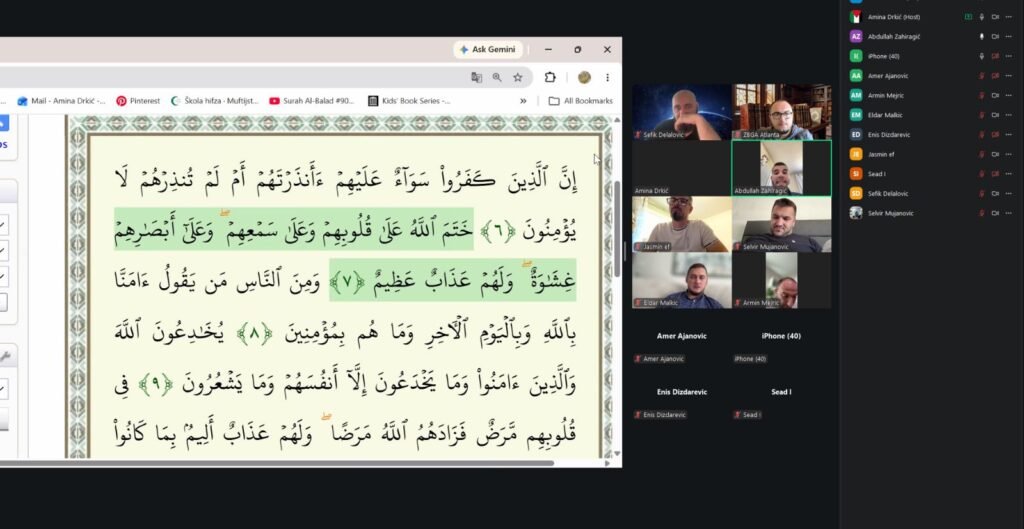
Task: Open the Škola hifza bookmark
Action: click(215, 101)
